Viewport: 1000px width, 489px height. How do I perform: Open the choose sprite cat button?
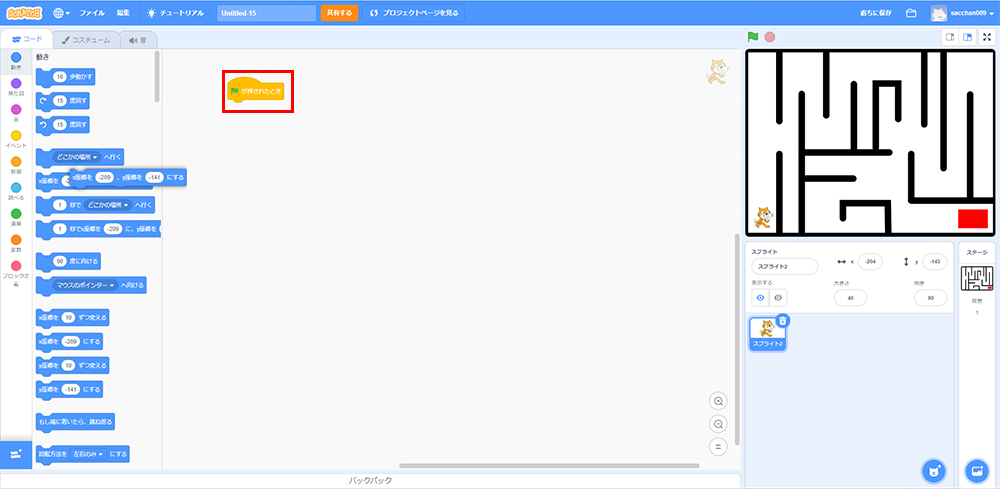(933, 470)
